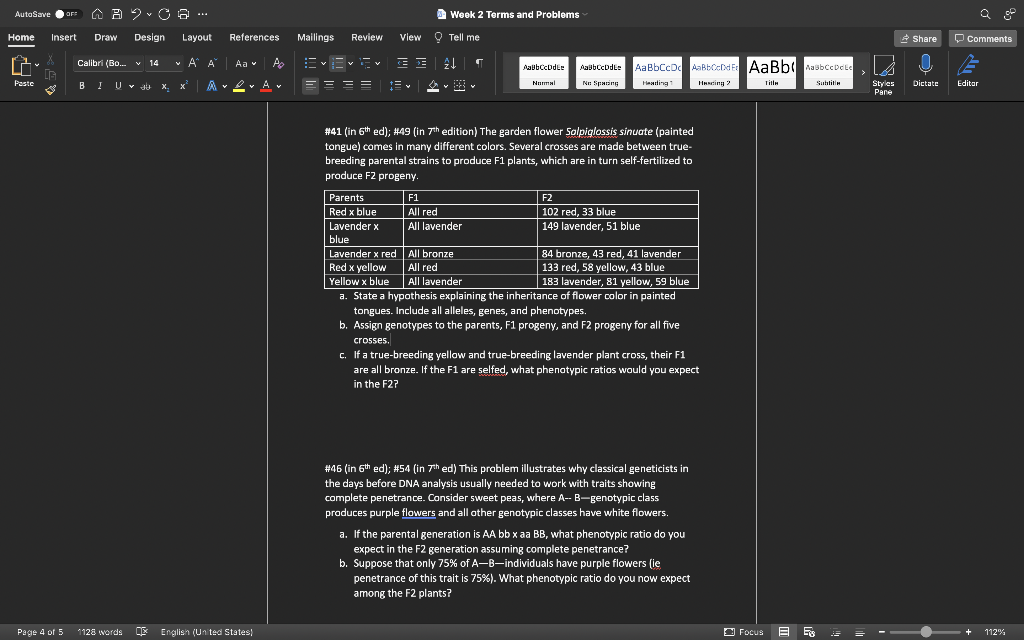Screen dimensions: 1024x640
Task: Open the font name dropdown
Action: pyautogui.click(x=138, y=63)
